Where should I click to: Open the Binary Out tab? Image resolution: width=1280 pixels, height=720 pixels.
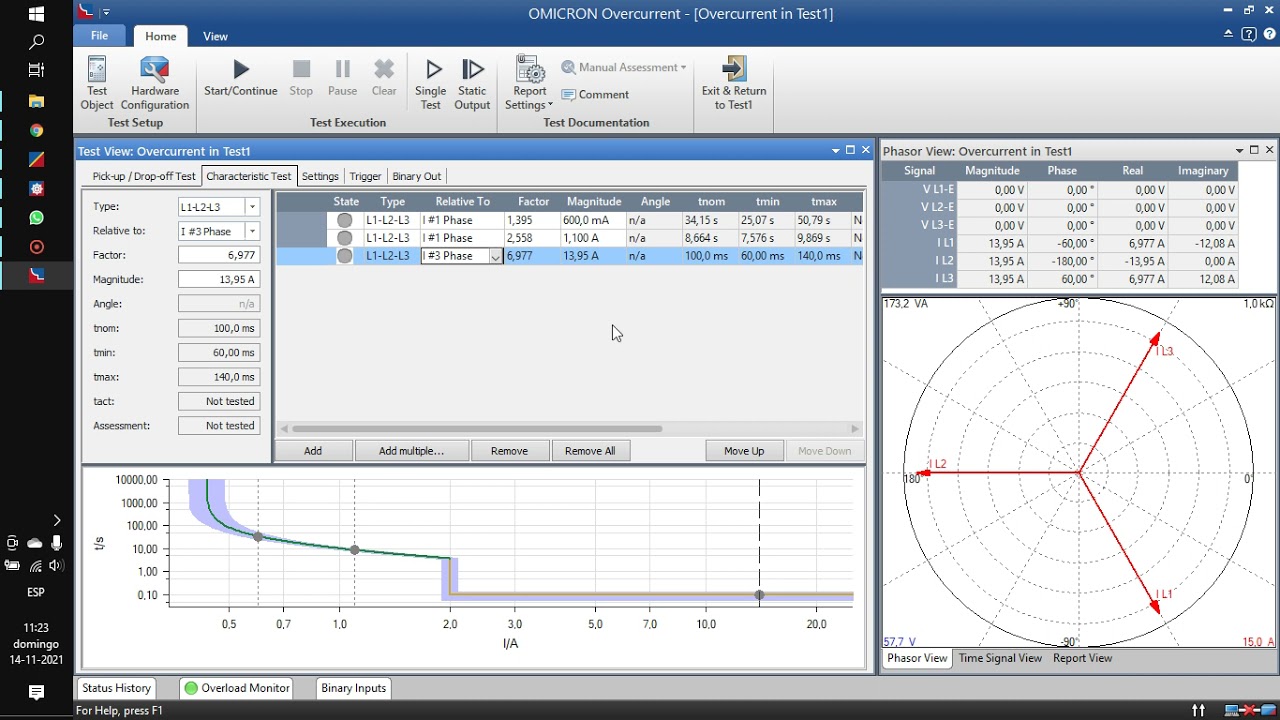click(417, 176)
